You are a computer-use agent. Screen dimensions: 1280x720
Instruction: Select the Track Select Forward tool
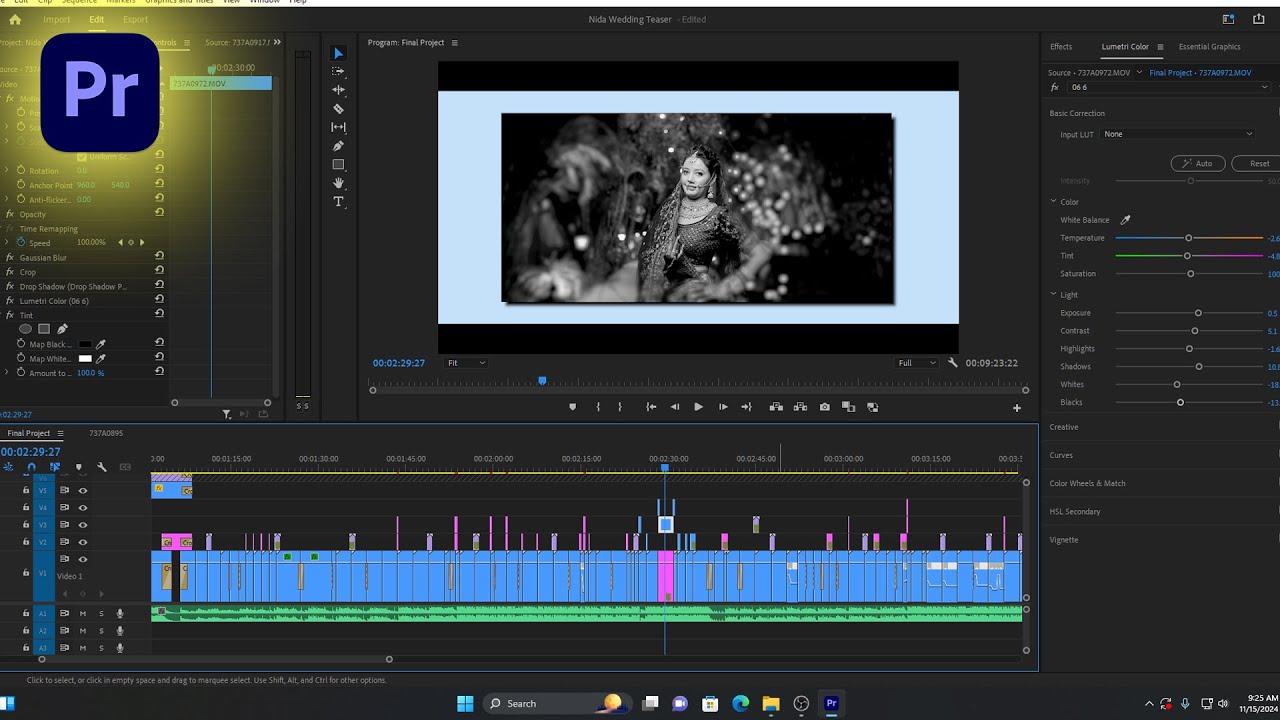point(338,71)
